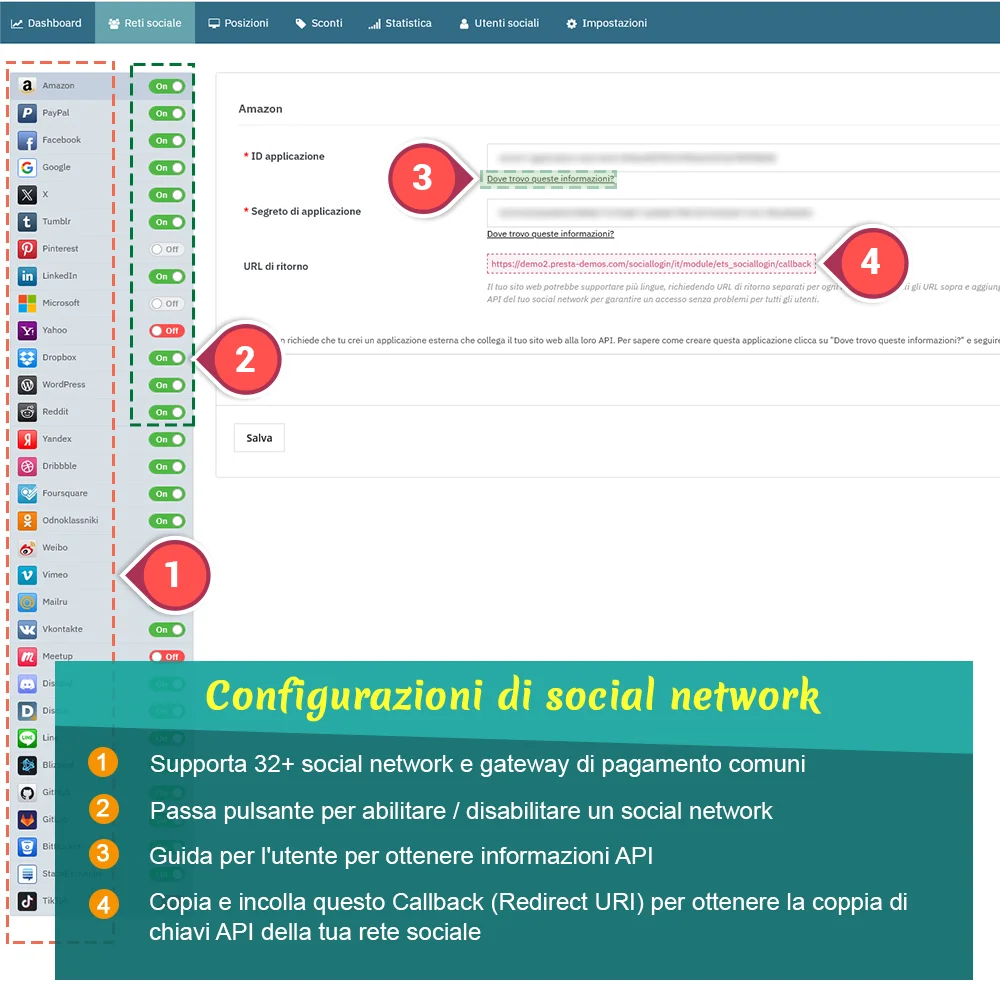Viewport: 1000px width, 1000px height.
Task: Toggle the Facebook switch
Action: tap(167, 140)
